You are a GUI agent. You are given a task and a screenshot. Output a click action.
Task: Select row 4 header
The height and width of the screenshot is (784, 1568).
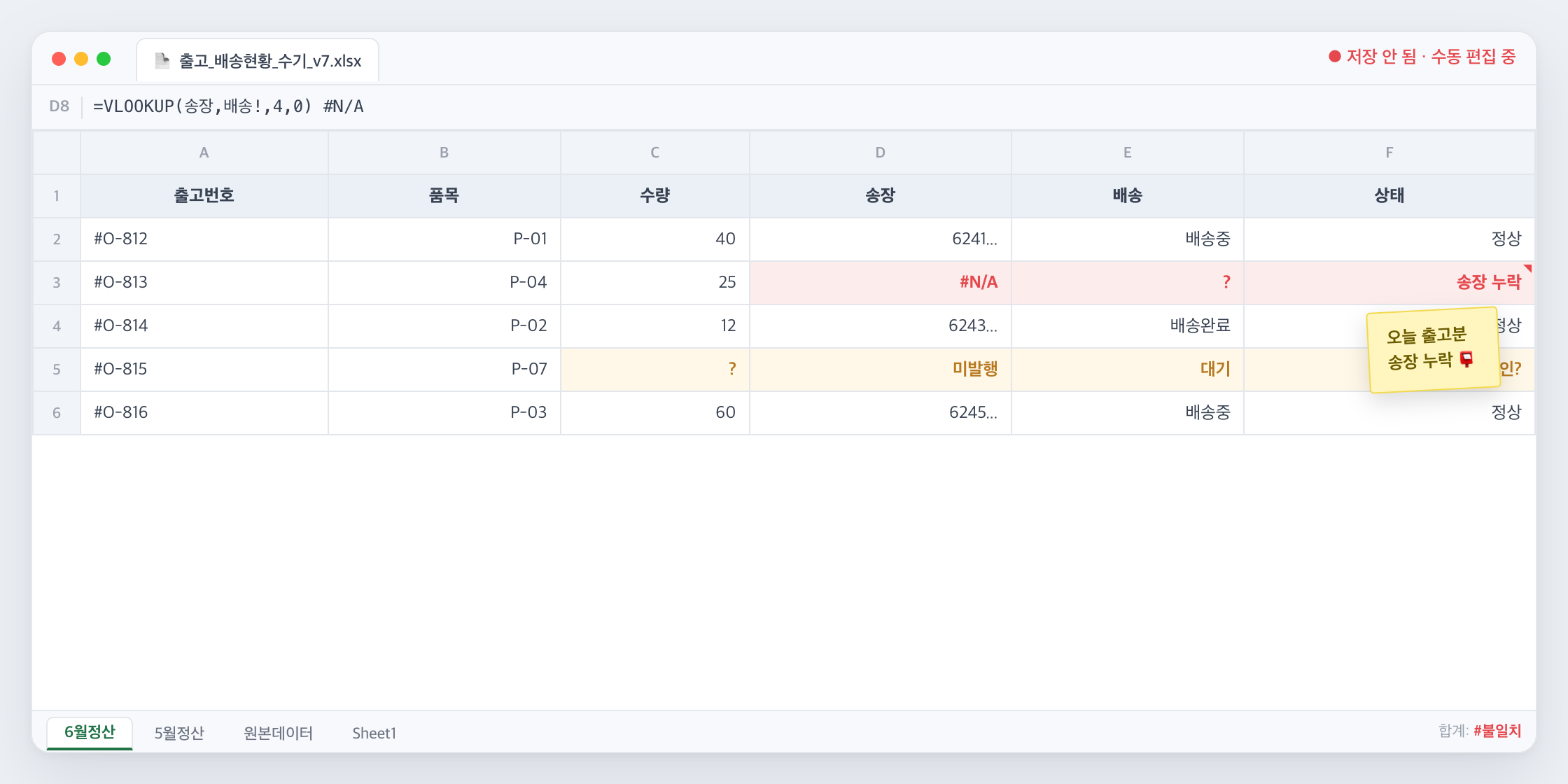(57, 326)
